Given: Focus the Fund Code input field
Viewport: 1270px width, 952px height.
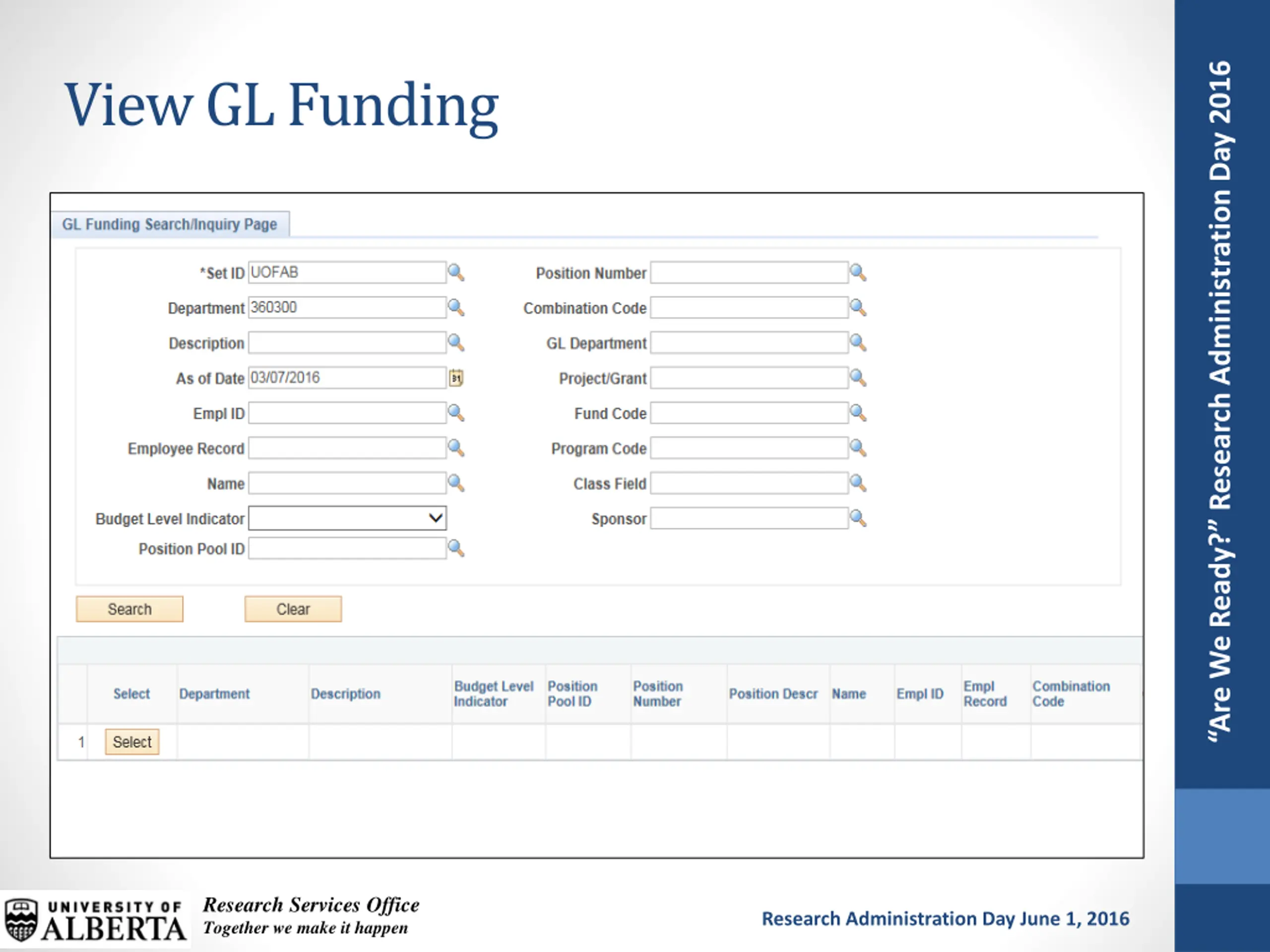Looking at the screenshot, I should [749, 413].
